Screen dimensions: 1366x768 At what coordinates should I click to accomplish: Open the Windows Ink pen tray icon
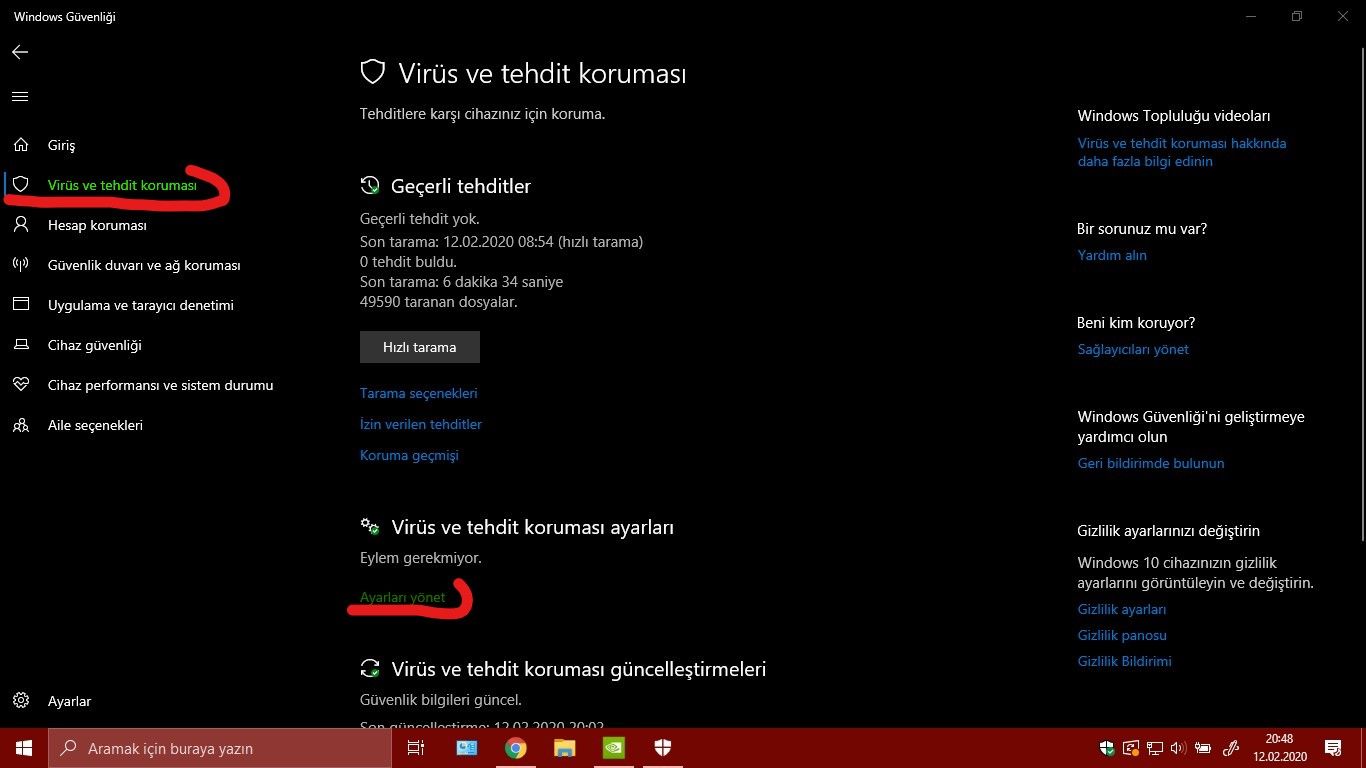[1232, 748]
